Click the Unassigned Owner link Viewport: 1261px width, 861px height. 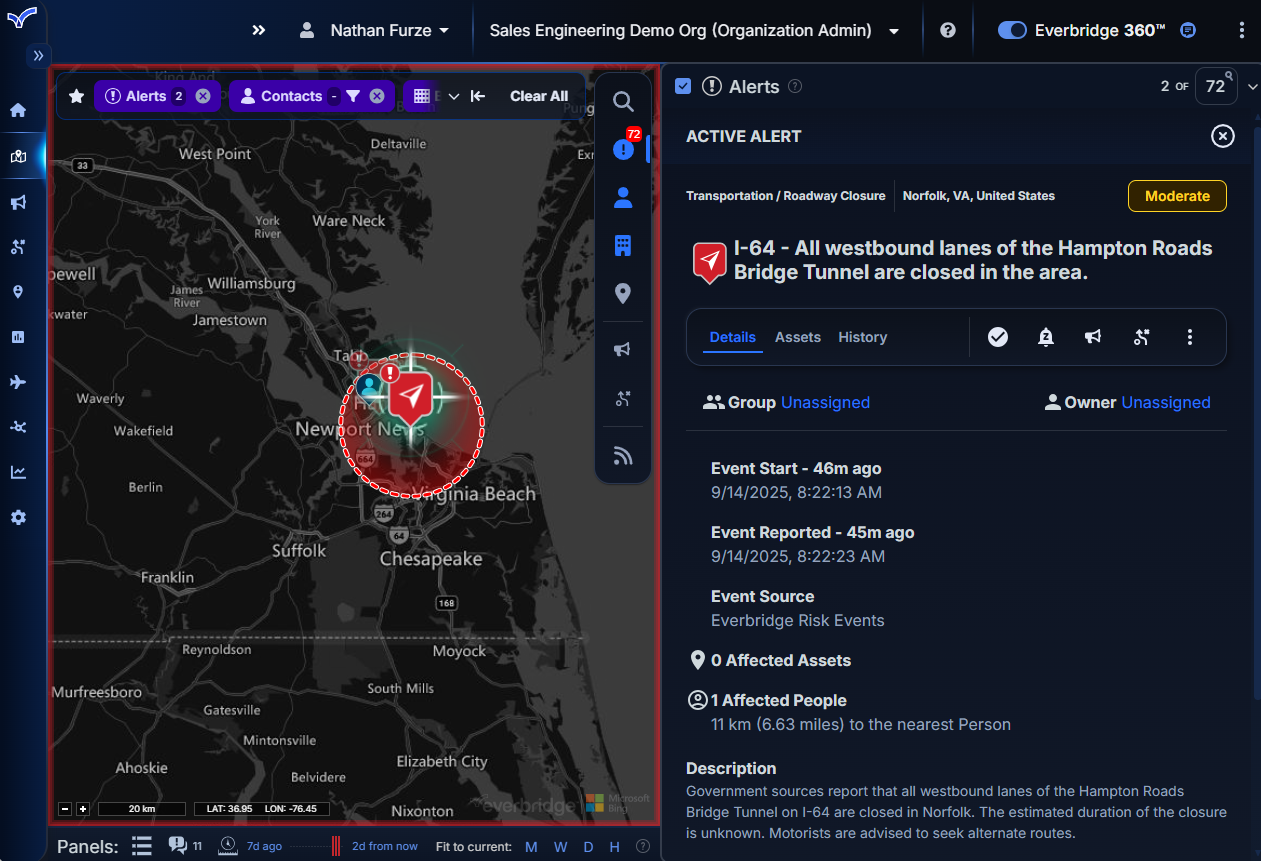tap(1165, 402)
